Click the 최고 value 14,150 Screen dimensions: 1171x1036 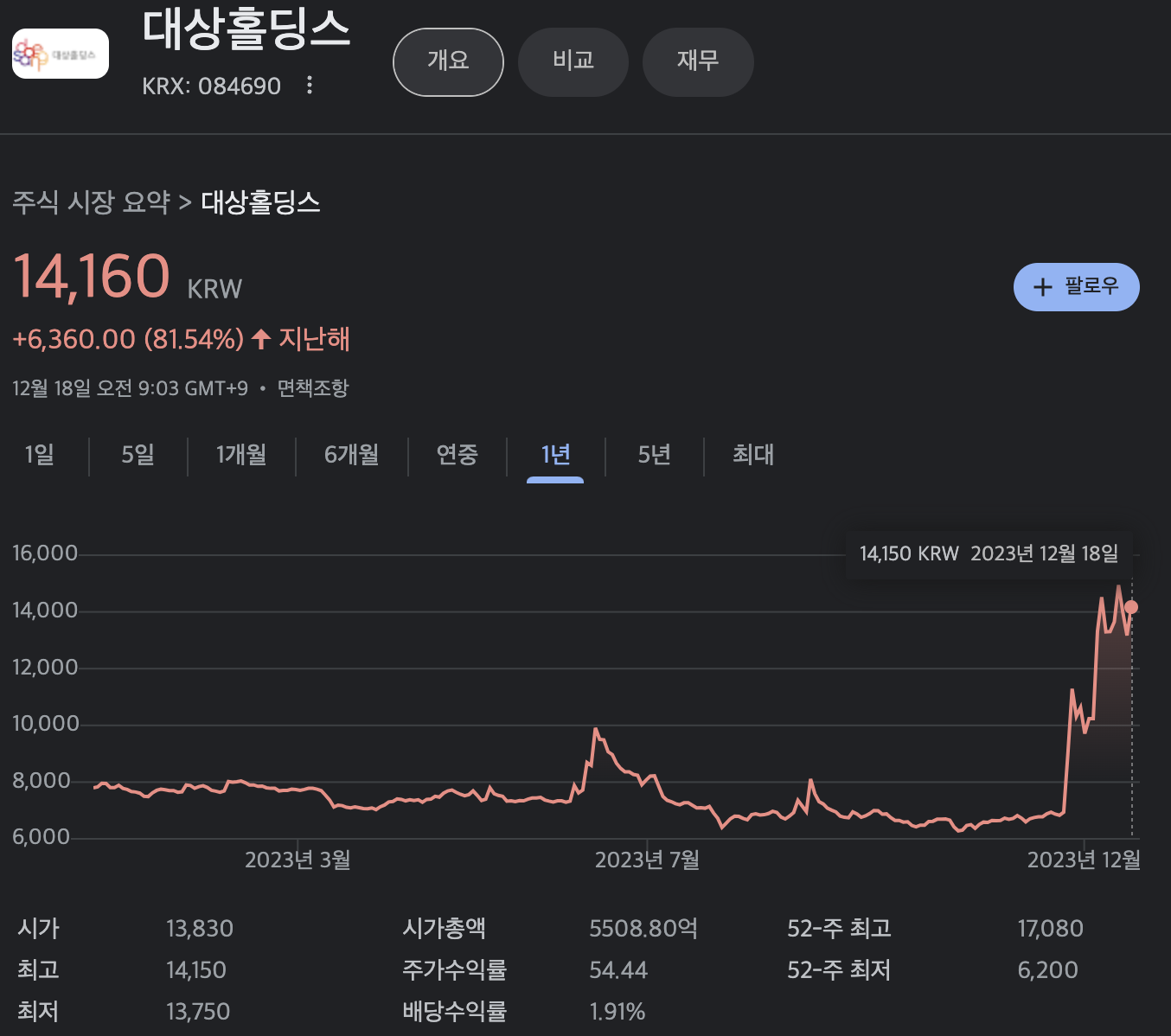(196, 970)
